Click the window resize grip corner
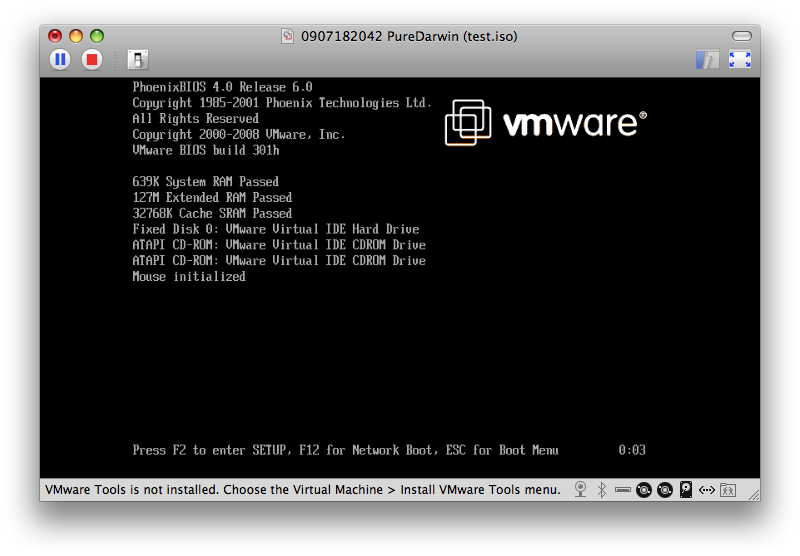The width and height of the screenshot is (800, 556). coord(753,494)
